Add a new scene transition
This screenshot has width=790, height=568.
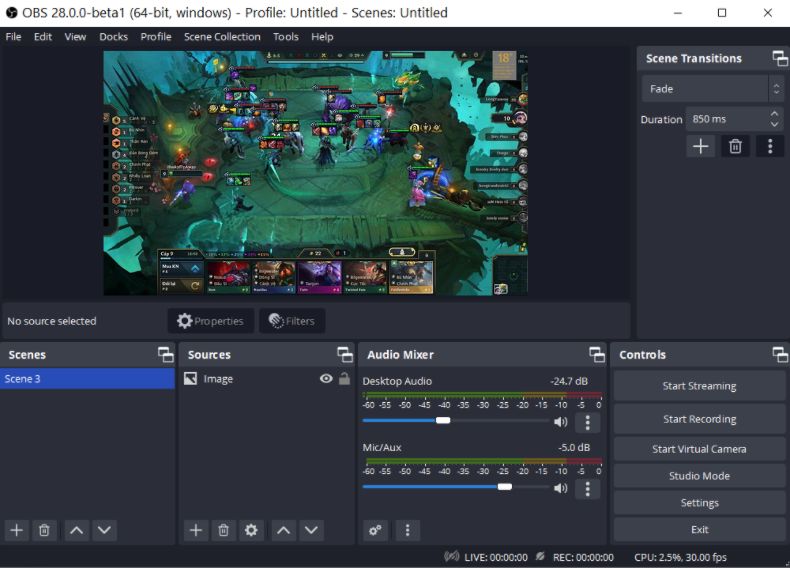[x=700, y=146]
